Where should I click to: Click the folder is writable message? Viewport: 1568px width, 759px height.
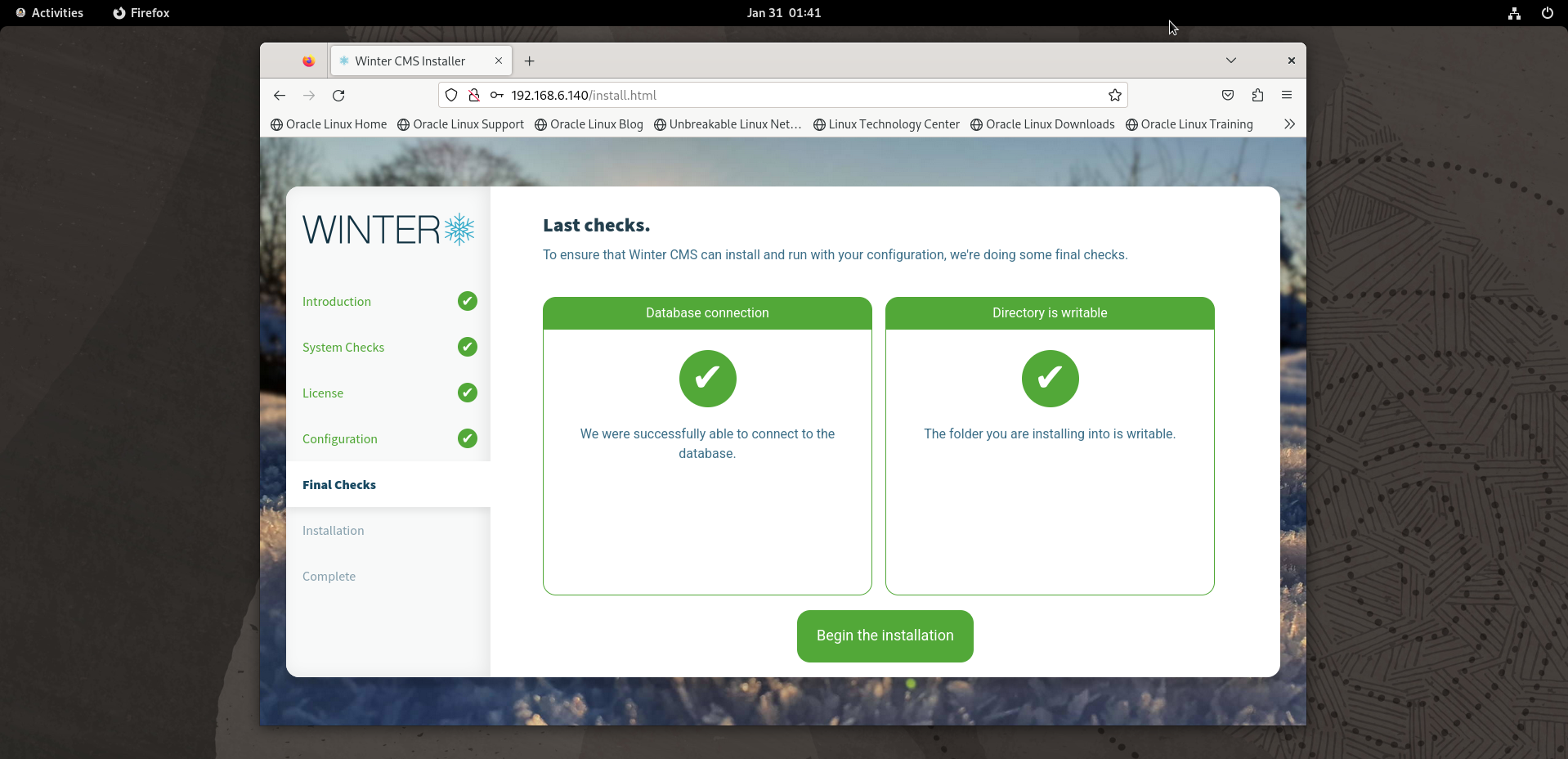(x=1051, y=434)
